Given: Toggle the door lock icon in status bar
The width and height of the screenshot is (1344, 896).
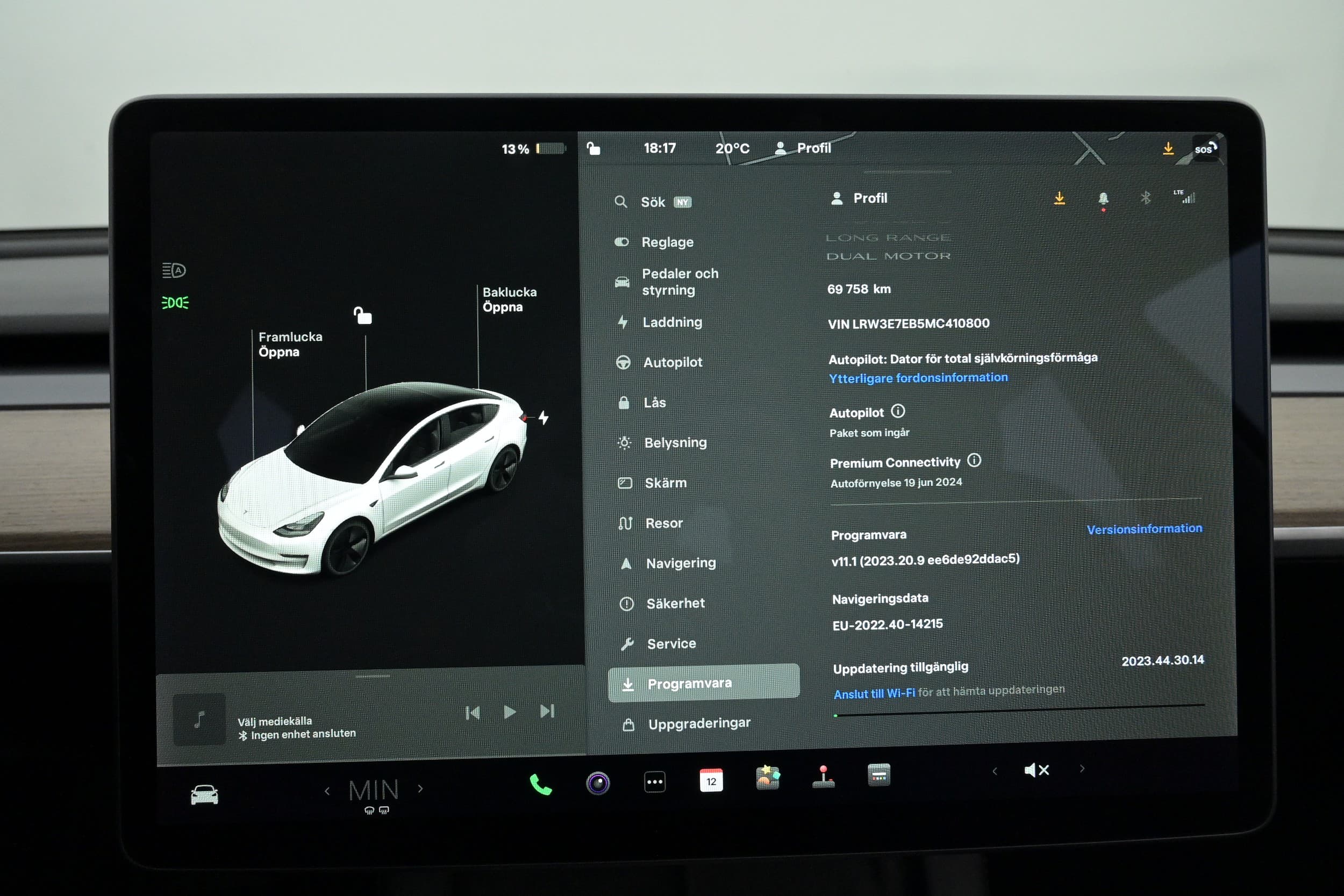Looking at the screenshot, I should [x=593, y=148].
